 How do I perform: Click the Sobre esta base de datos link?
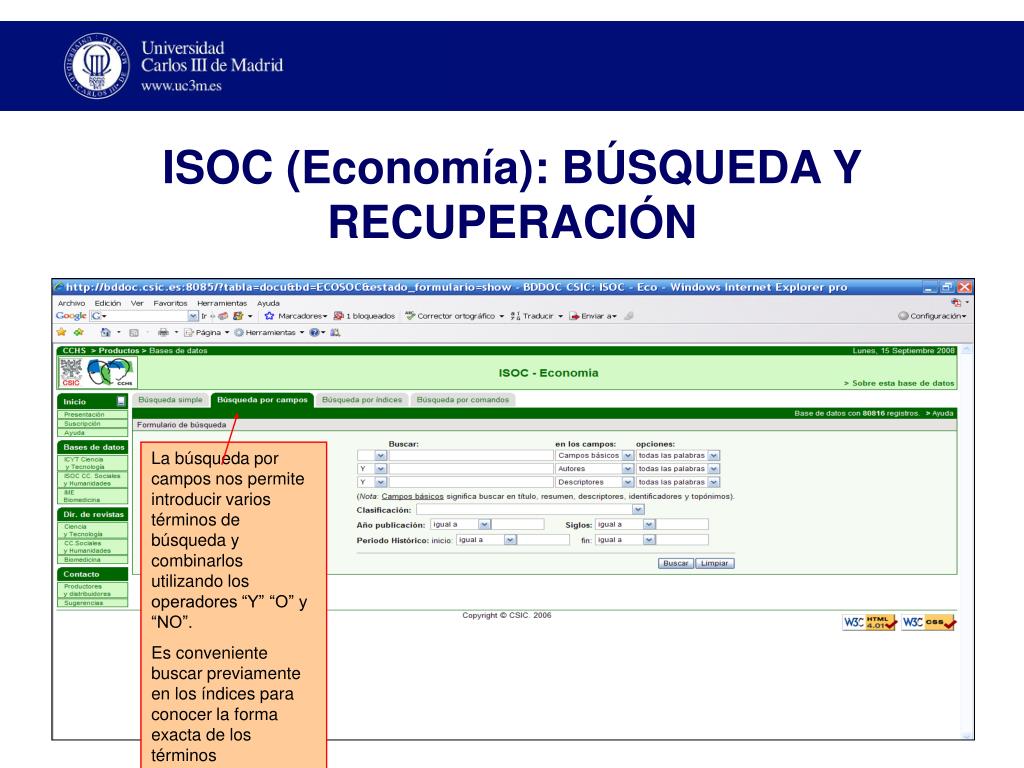click(899, 383)
